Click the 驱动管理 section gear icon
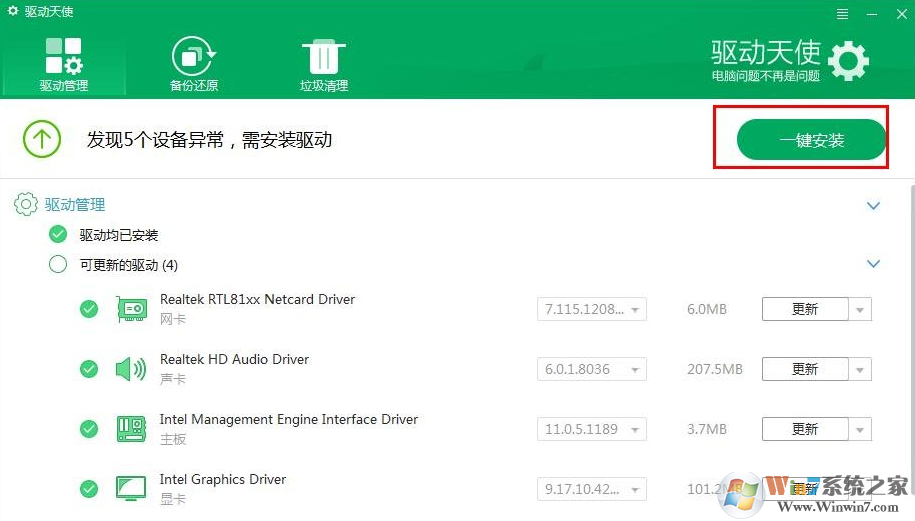The width and height of the screenshot is (915, 521). [x=26, y=204]
